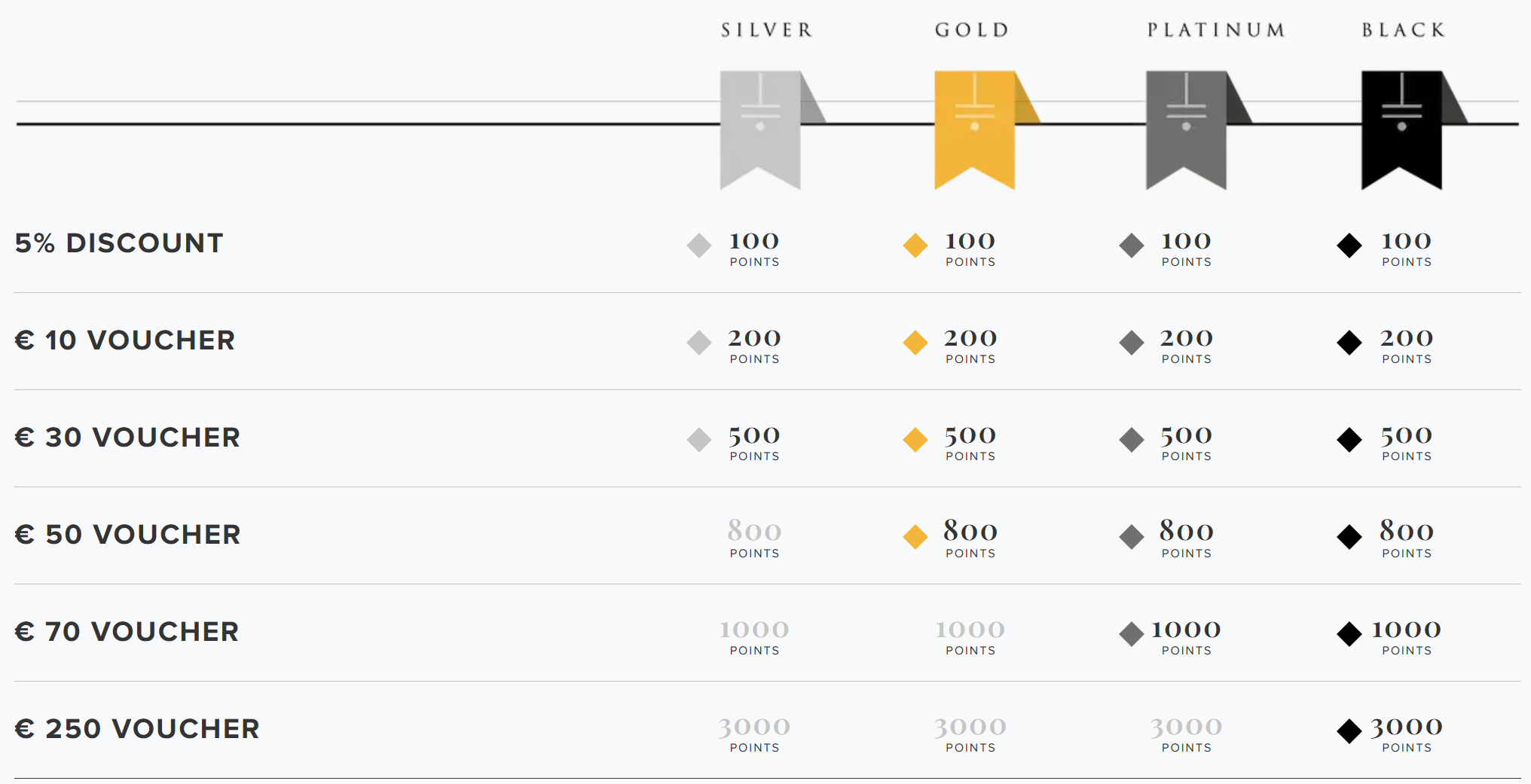Open the PLATINUM tier heading
The image size is (1531, 784).
pos(1216,30)
